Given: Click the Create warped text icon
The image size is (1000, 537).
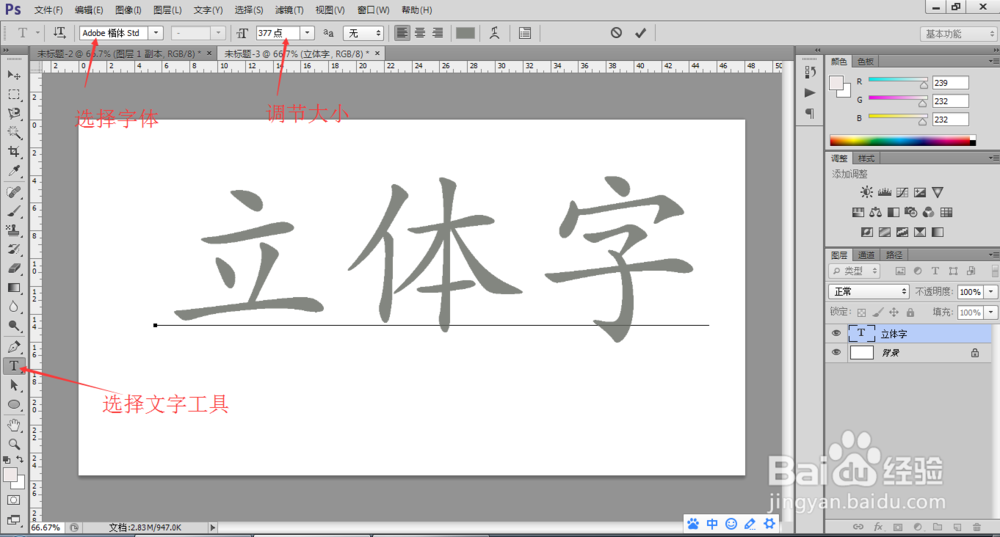Looking at the screenshot, I should [494, 33].
